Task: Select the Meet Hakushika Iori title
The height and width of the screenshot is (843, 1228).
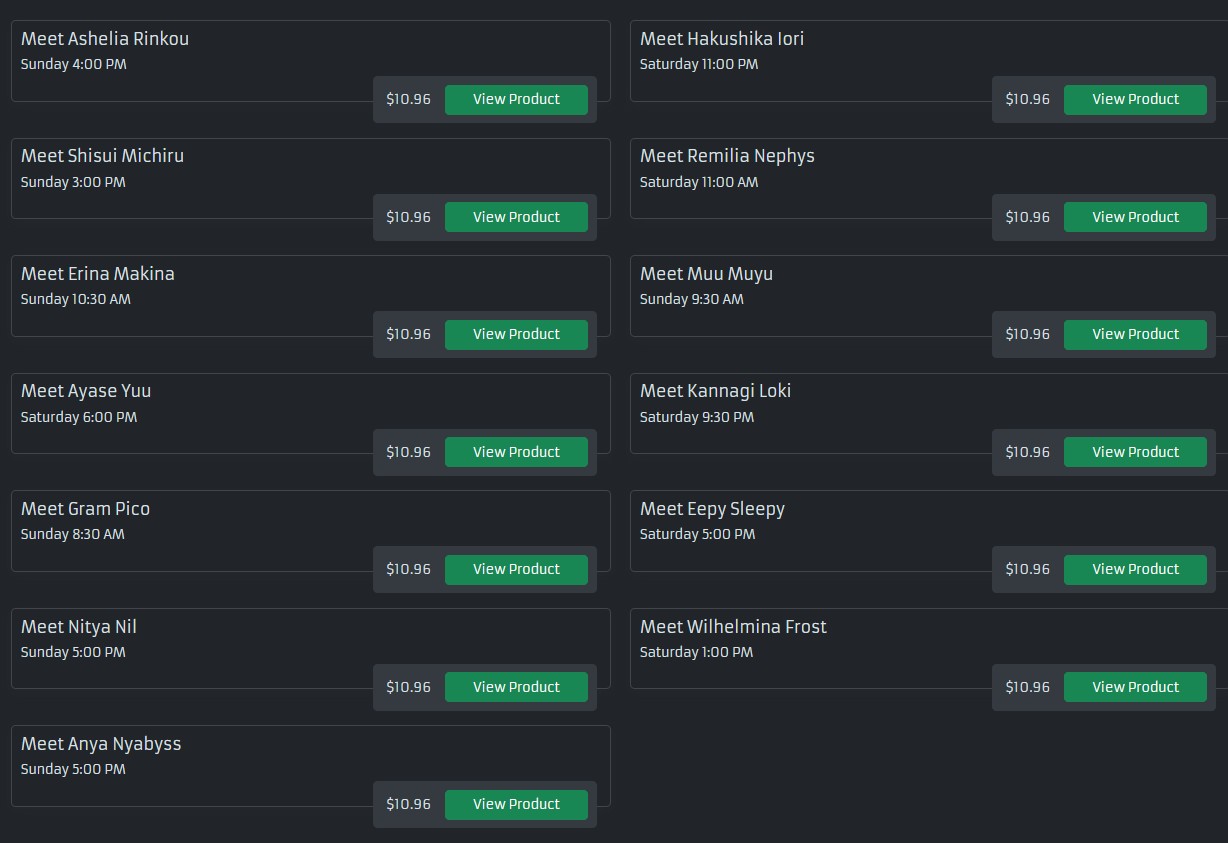Action: click(x=722, y=39)
